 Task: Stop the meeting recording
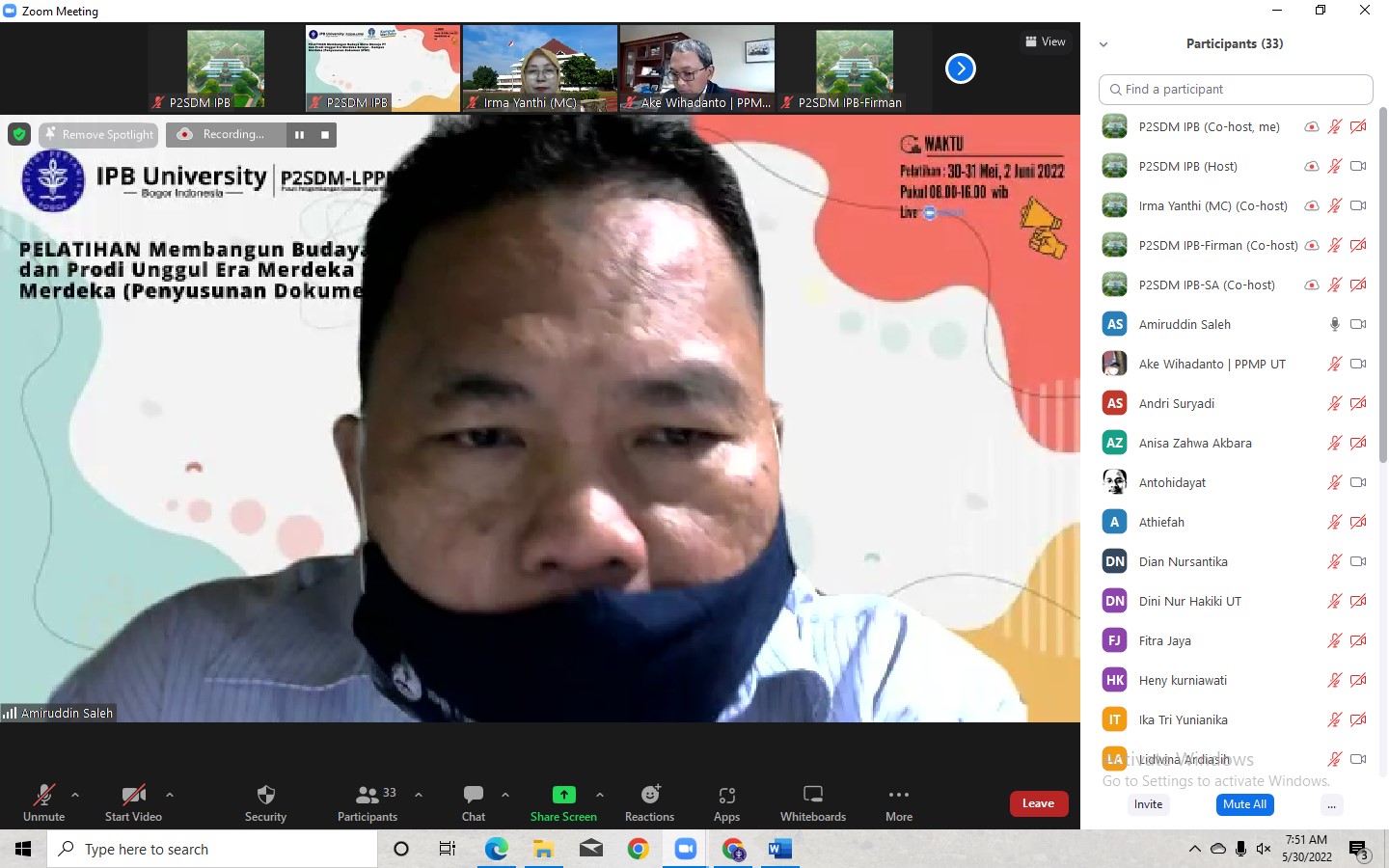pos(325,135)
